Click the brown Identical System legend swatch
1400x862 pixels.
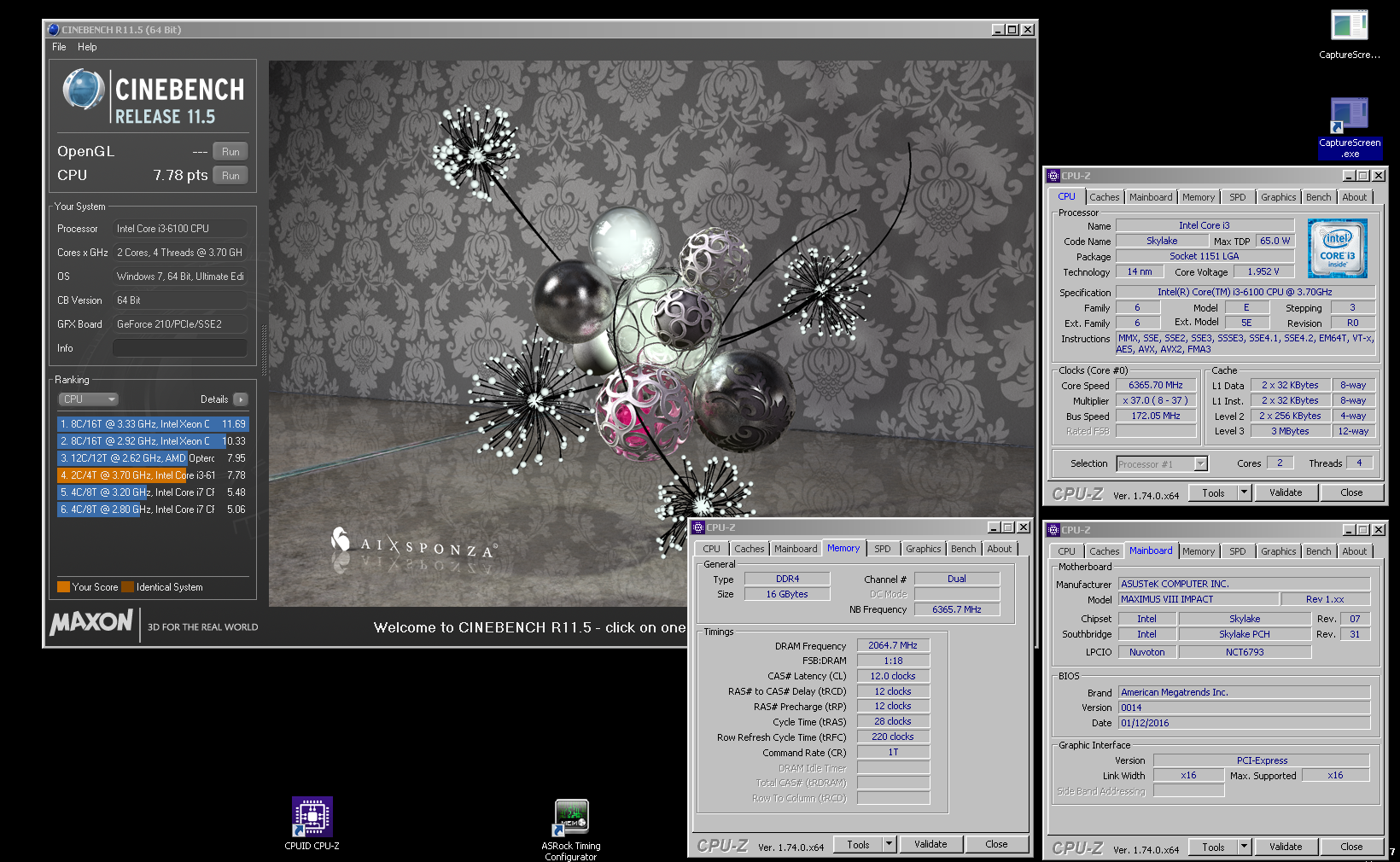coord(128,586)
